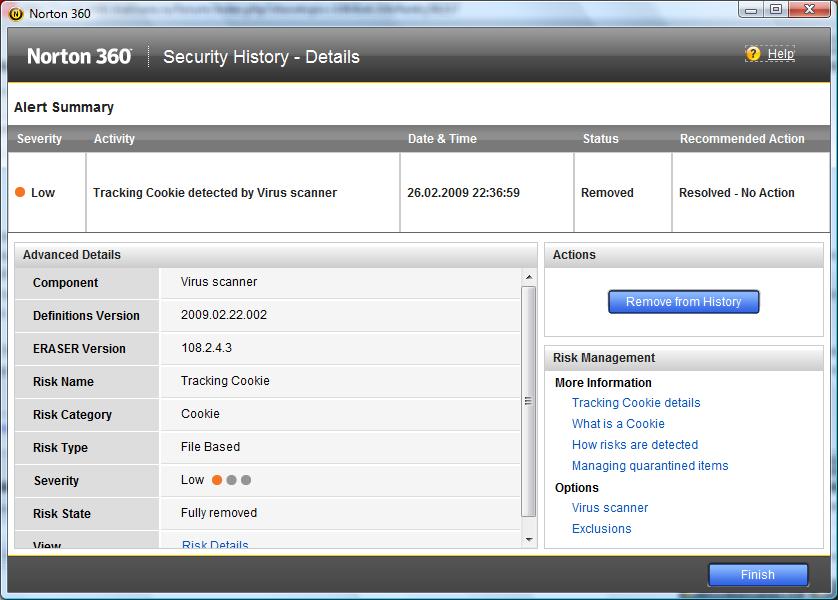
Task: Click the yellow Help question mark icon
Action: point(753,53)
